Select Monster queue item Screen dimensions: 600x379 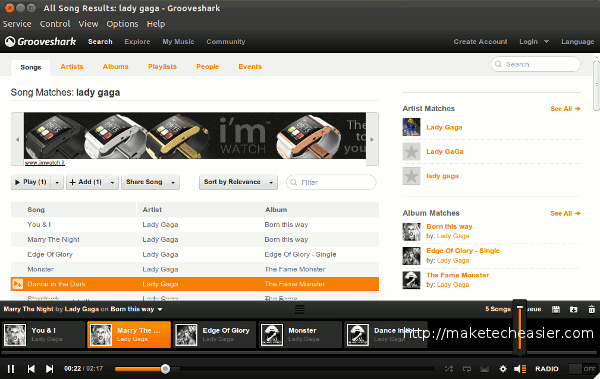(x=300, y=335)
